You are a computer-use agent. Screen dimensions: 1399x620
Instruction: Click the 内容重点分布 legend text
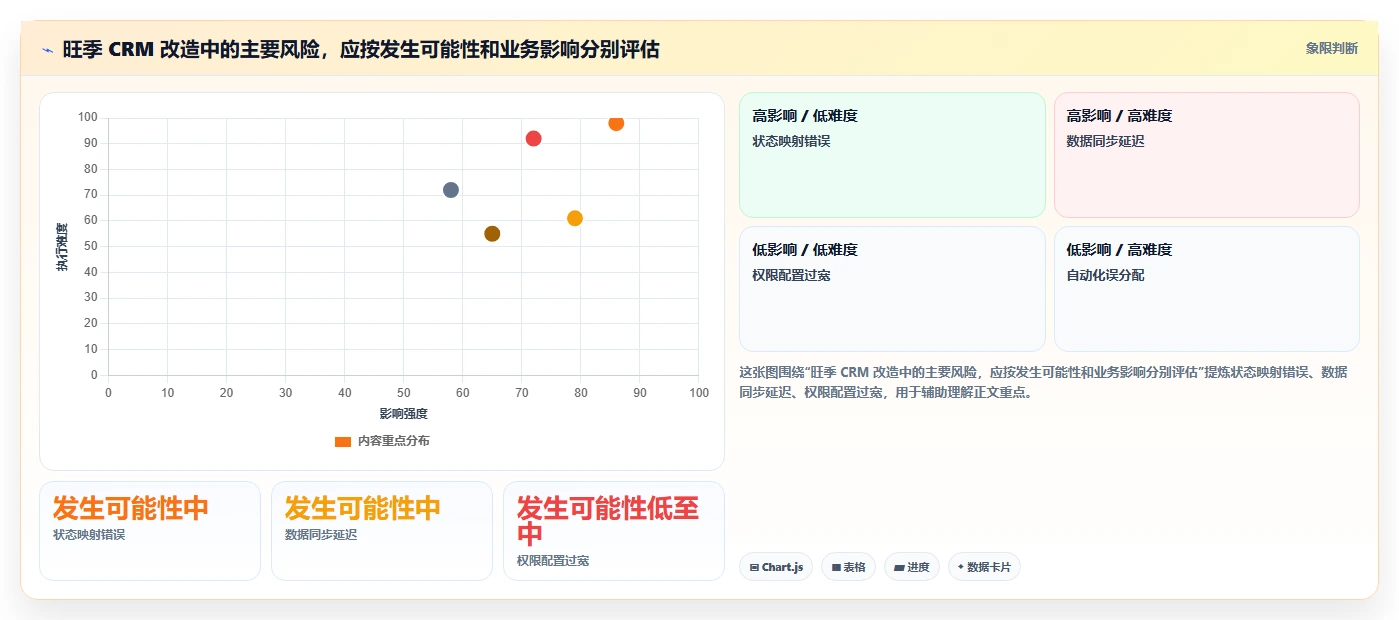pyautogui.click(x=394, y=441)
